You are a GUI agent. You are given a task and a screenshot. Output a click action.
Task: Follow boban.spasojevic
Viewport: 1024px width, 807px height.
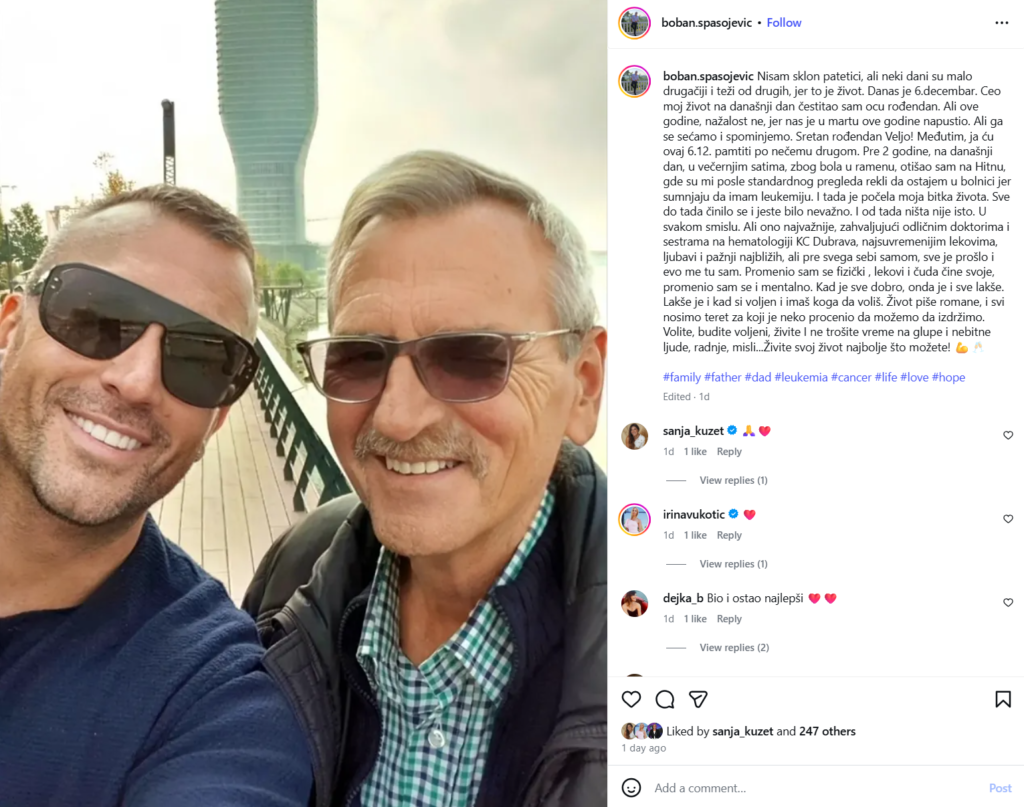(x=784, y=23)
